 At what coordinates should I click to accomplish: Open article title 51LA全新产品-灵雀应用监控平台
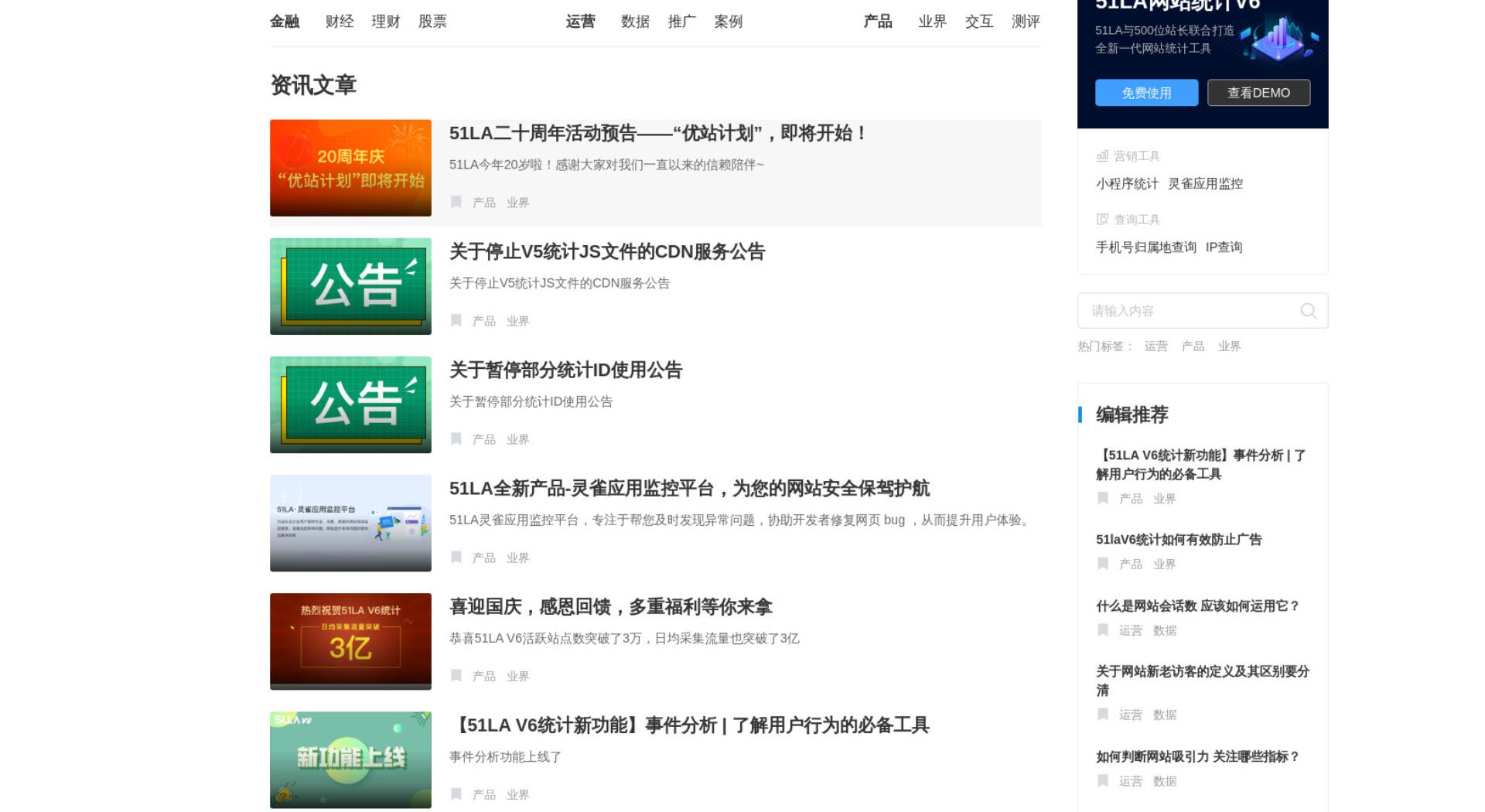click(x=689, y=488)
